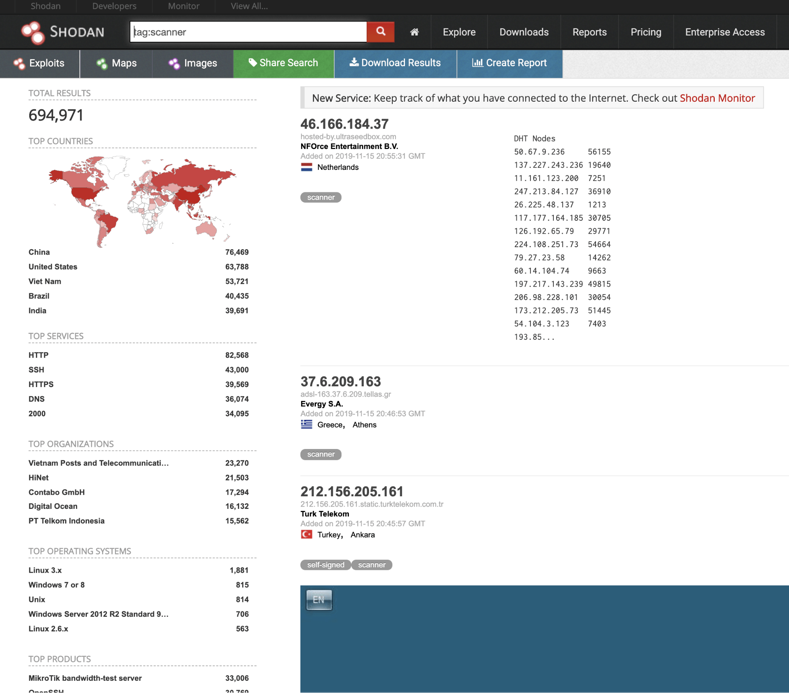Click Evergy S.A. organization name

322,404
